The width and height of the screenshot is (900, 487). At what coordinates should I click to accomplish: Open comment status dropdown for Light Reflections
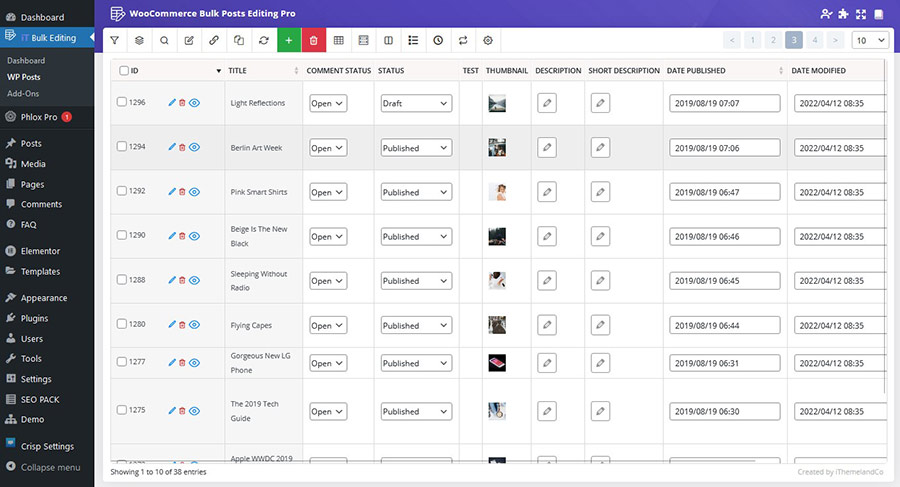[328, 103]
